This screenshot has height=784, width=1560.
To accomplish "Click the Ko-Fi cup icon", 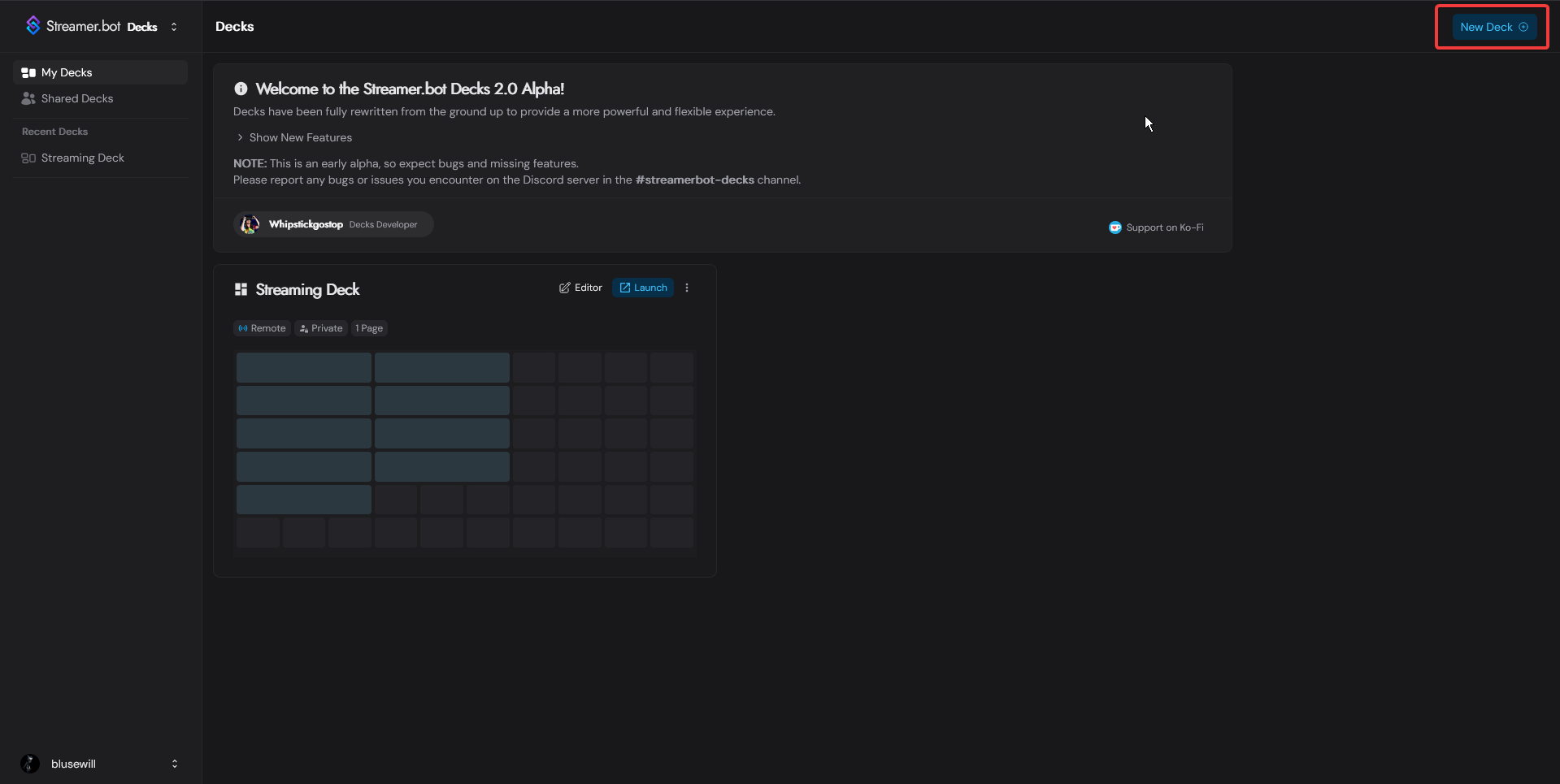I will [x=1115, y=227].
